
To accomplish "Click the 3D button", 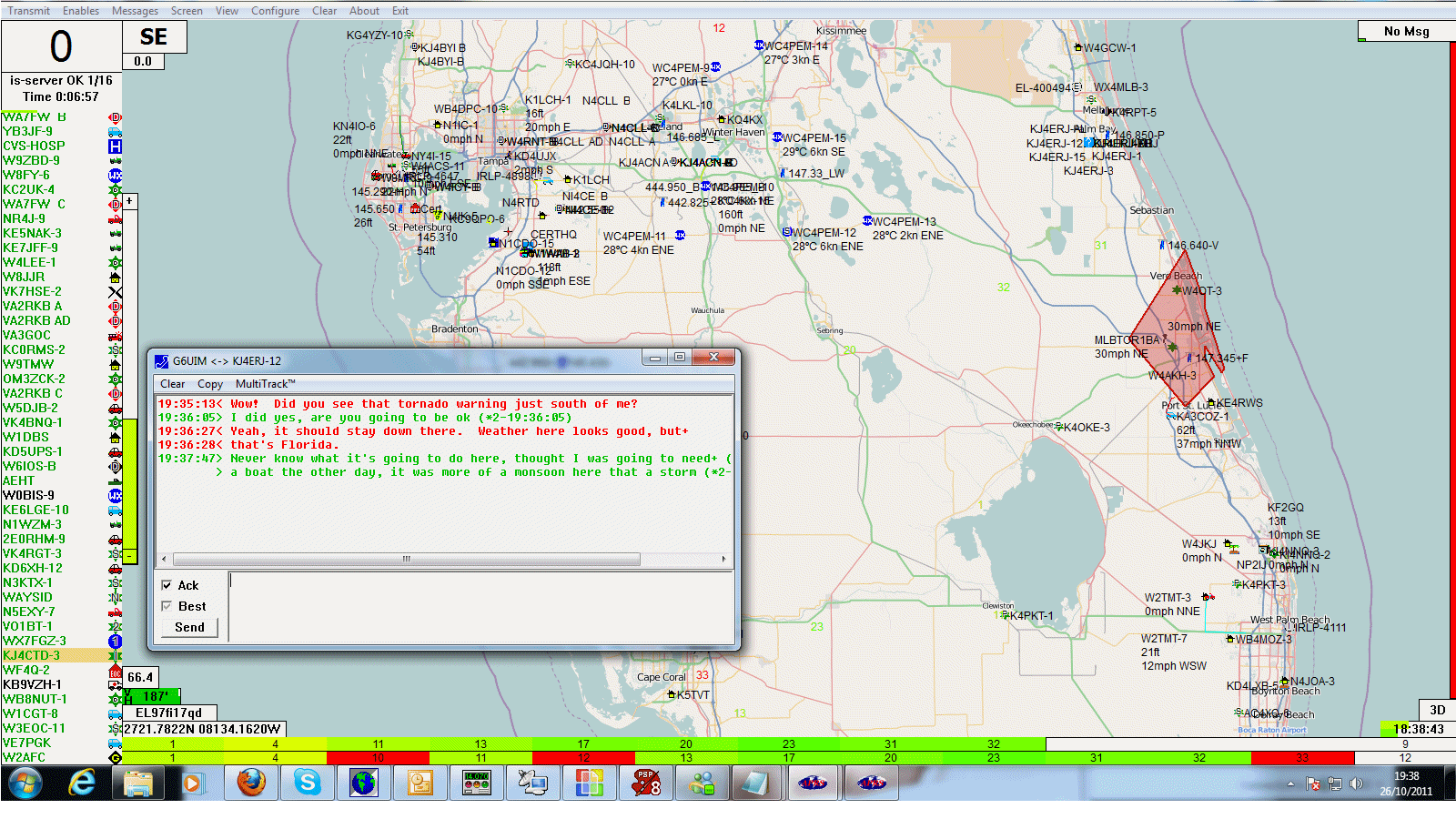I will (1437, 710).
